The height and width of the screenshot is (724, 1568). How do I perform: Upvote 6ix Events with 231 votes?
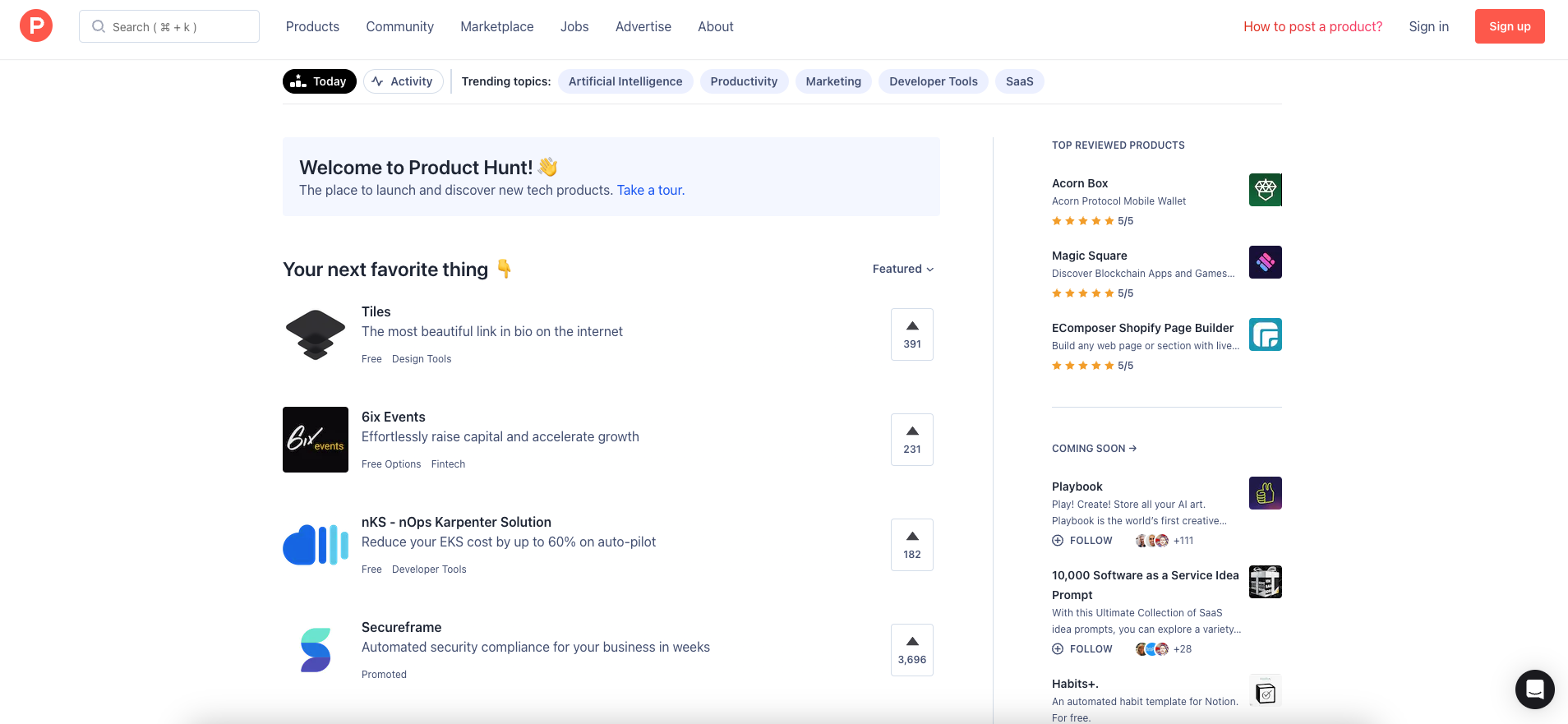point(912,440)
